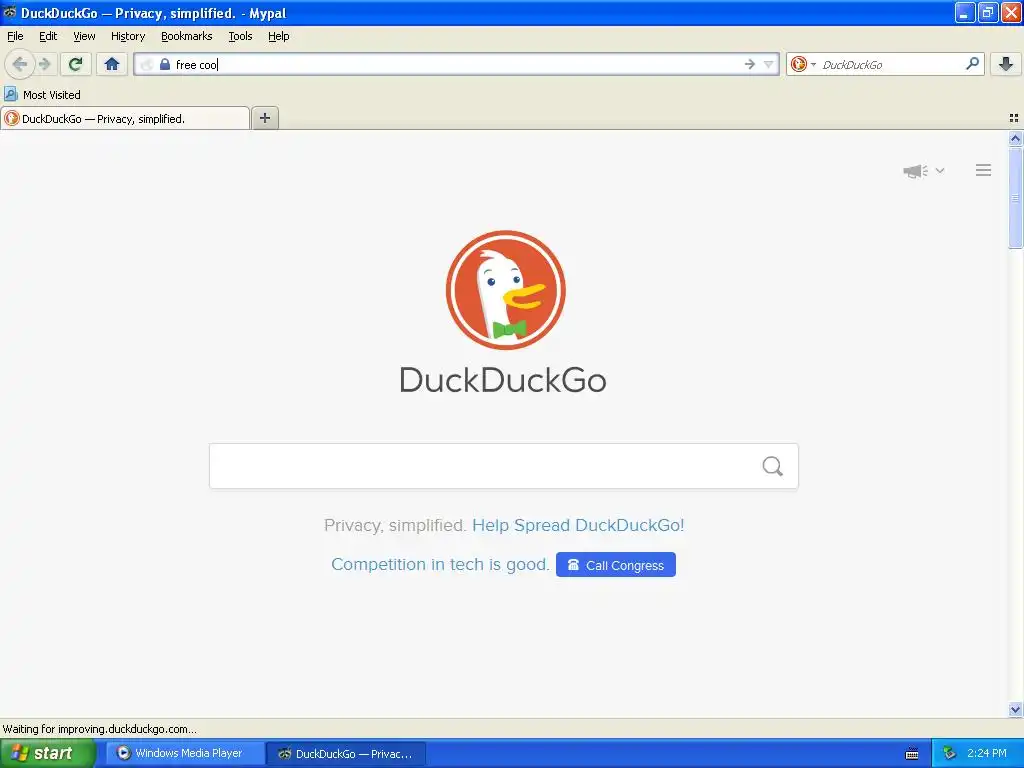
Task: Open the search engine selector dropdown
Action: [x=804, y=64]
